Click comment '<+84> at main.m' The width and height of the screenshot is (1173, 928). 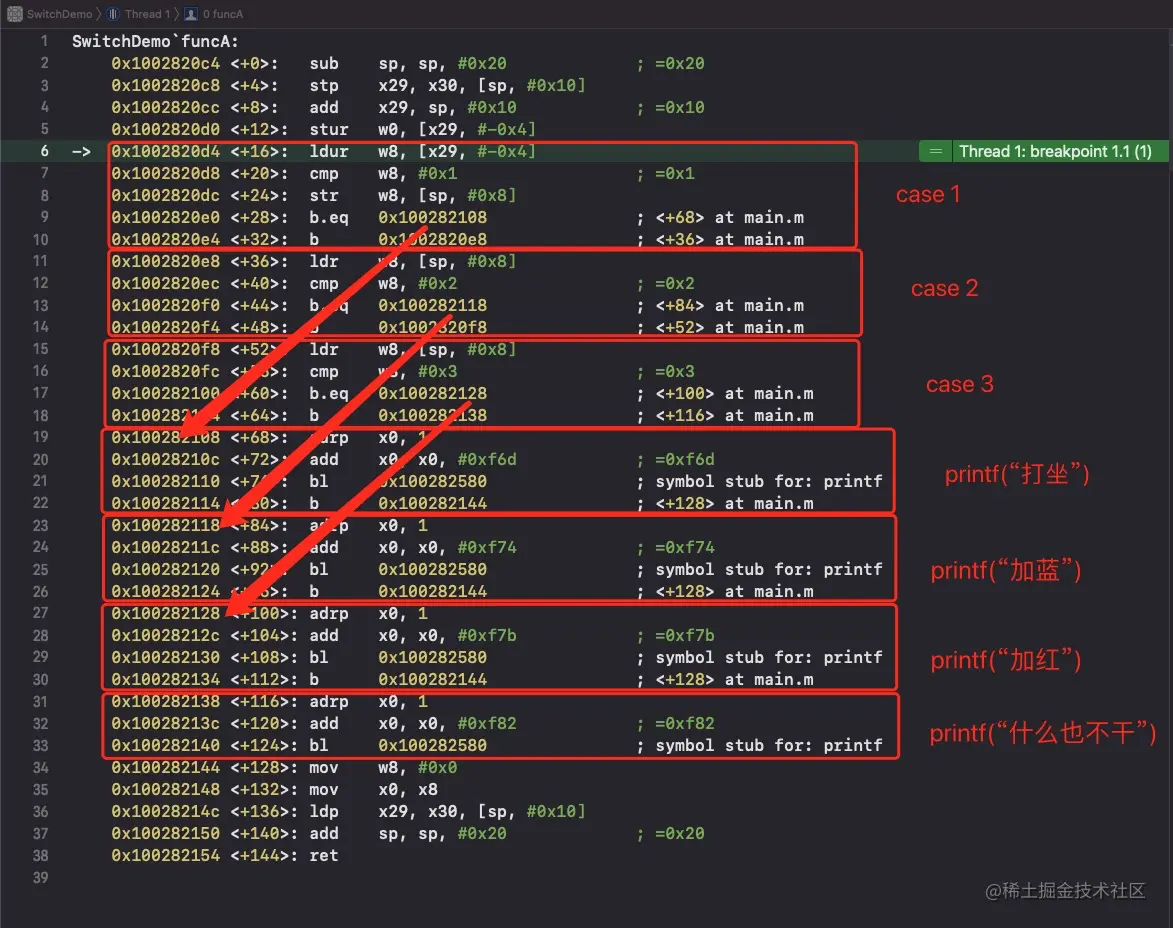(729, 305)
